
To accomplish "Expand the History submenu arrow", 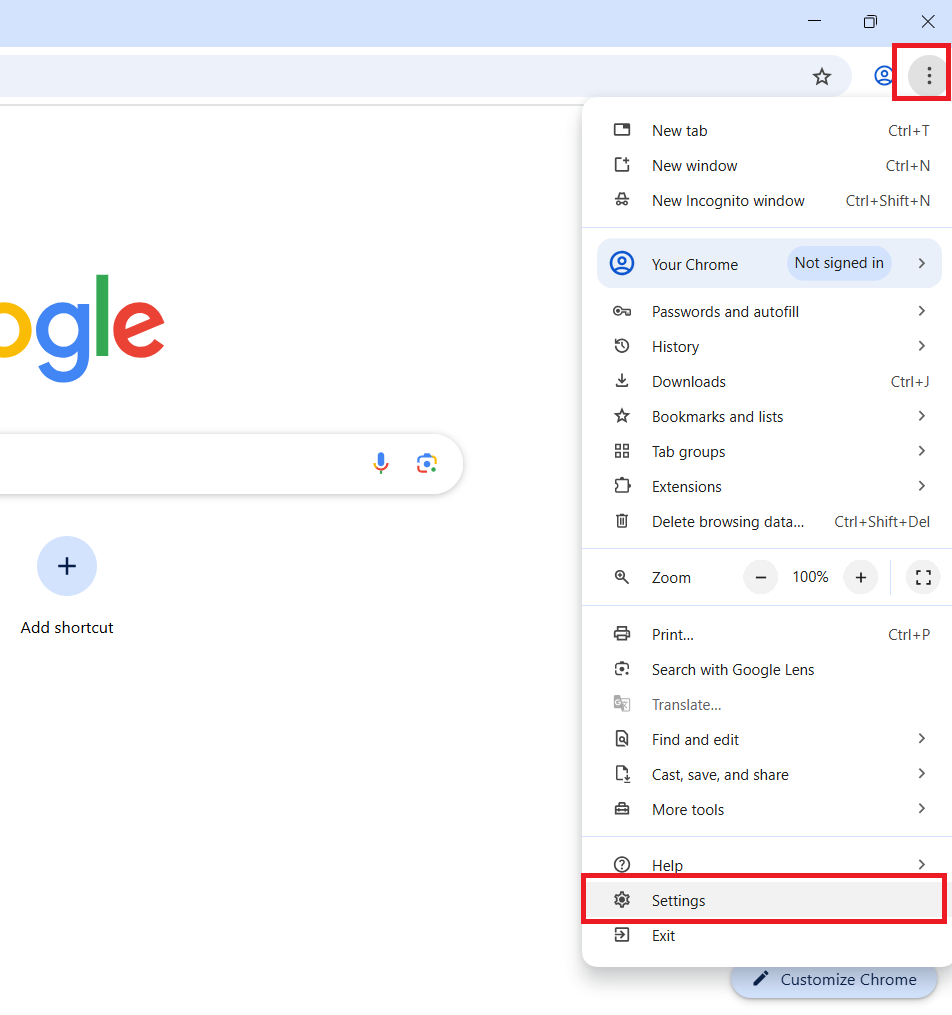I will 922,346.
